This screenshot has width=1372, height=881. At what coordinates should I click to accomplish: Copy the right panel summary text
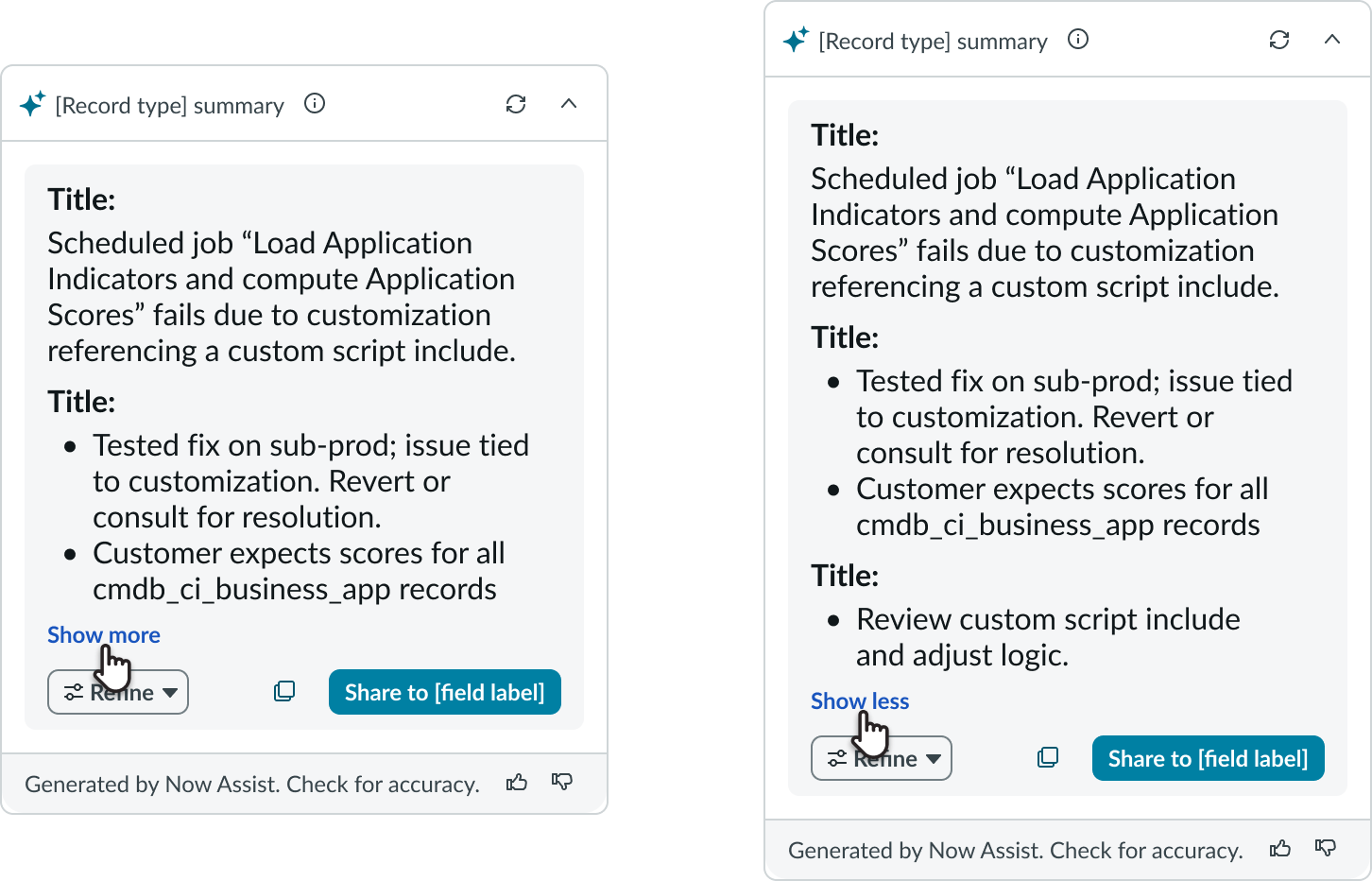click(1047, 757)
